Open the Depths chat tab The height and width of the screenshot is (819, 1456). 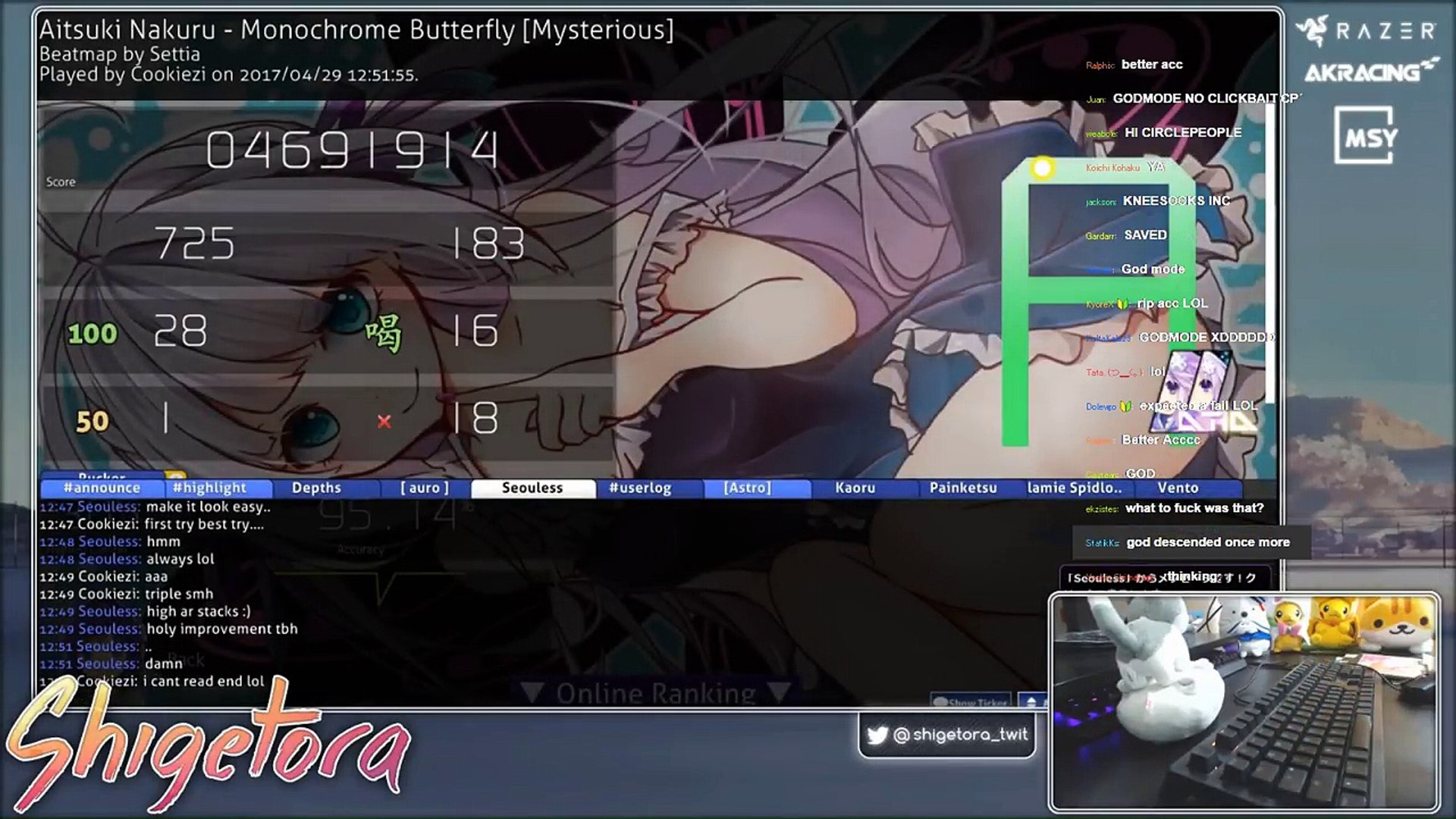click(316, 488)
